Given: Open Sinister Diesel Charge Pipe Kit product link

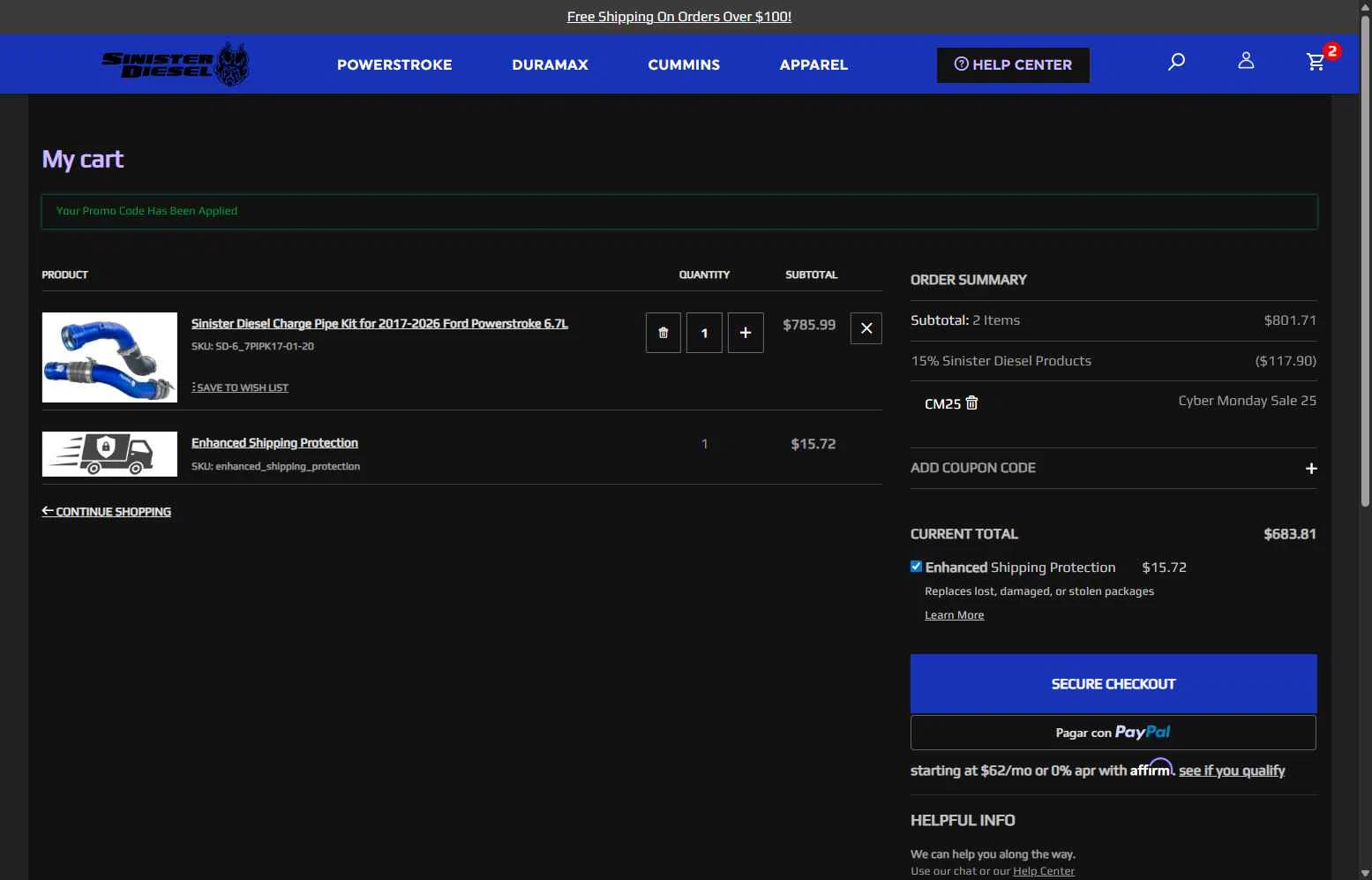Looking at the screenshot, I should (379, 324).
